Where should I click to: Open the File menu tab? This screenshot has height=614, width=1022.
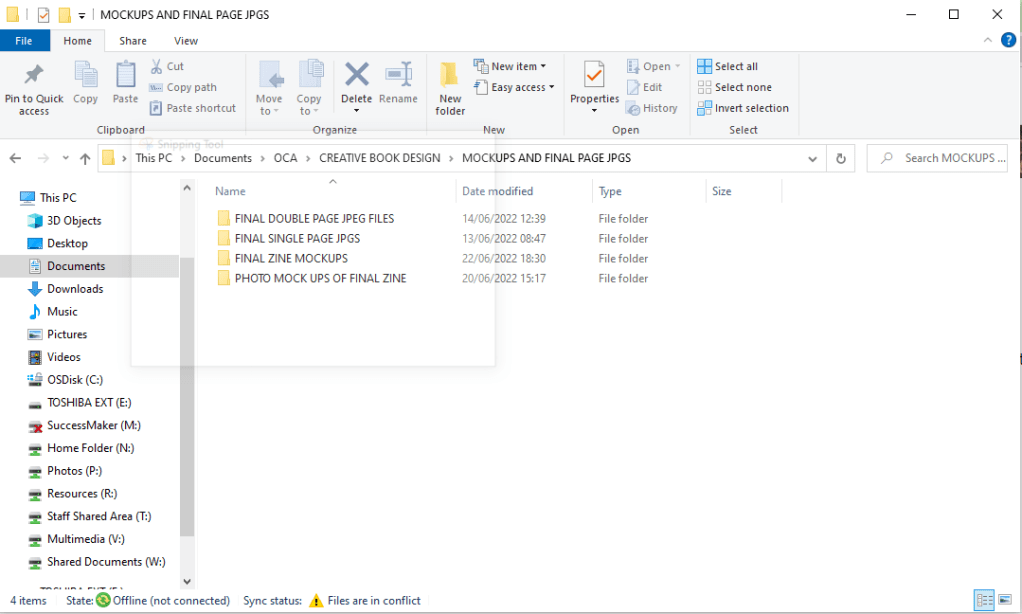point(24,41)
